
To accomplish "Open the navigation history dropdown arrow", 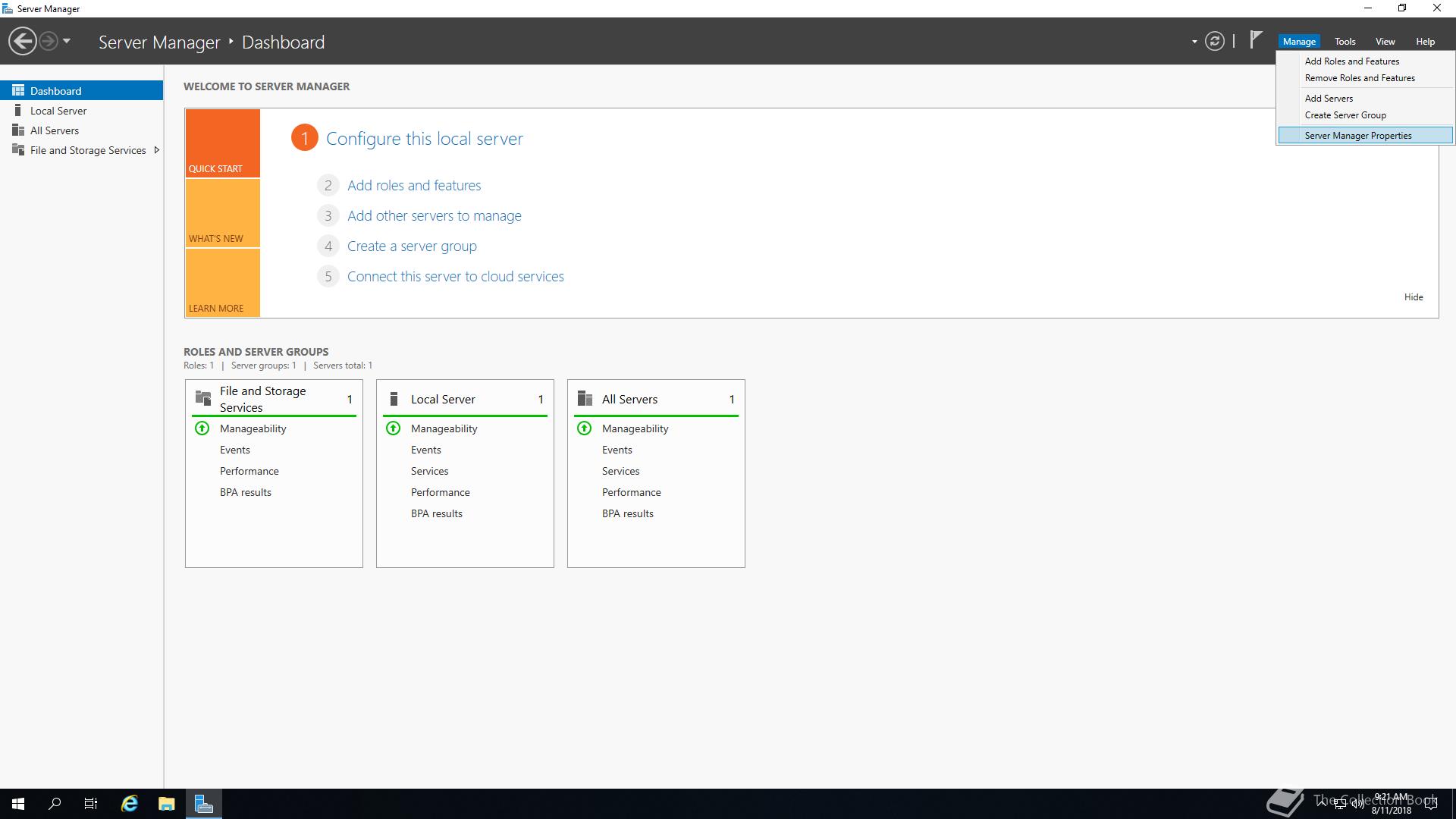I will 67,42.
